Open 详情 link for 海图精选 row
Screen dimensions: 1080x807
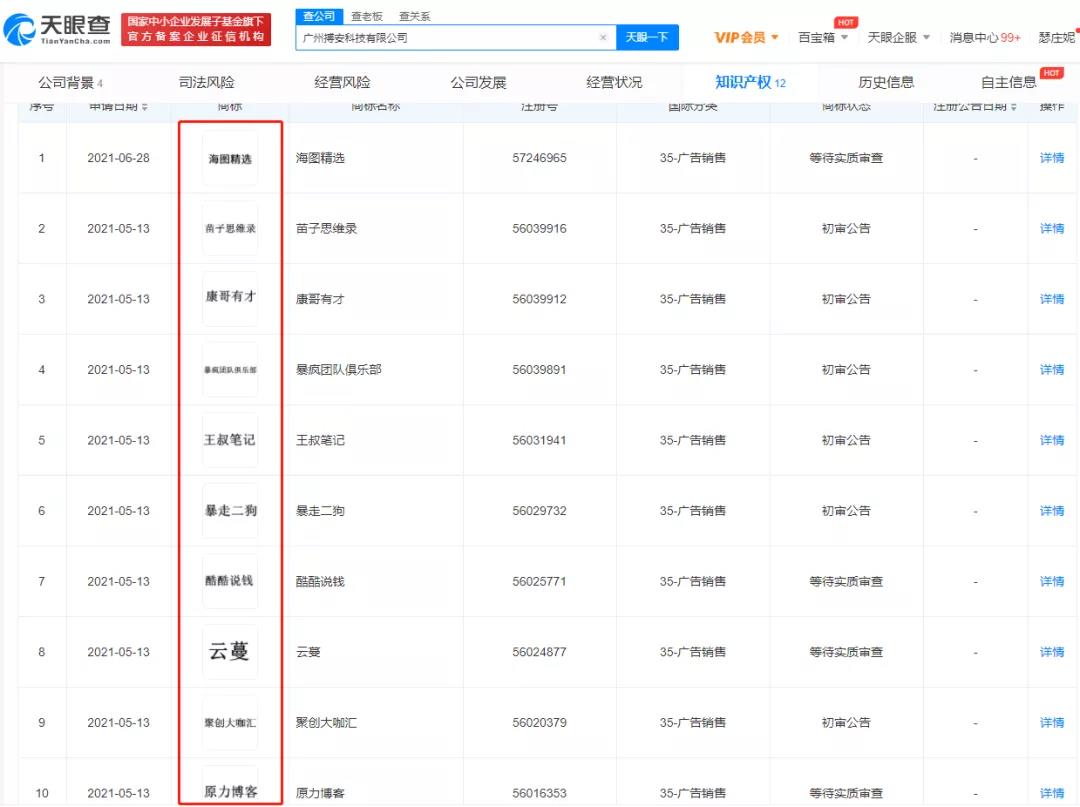(x=1051, y=158)
